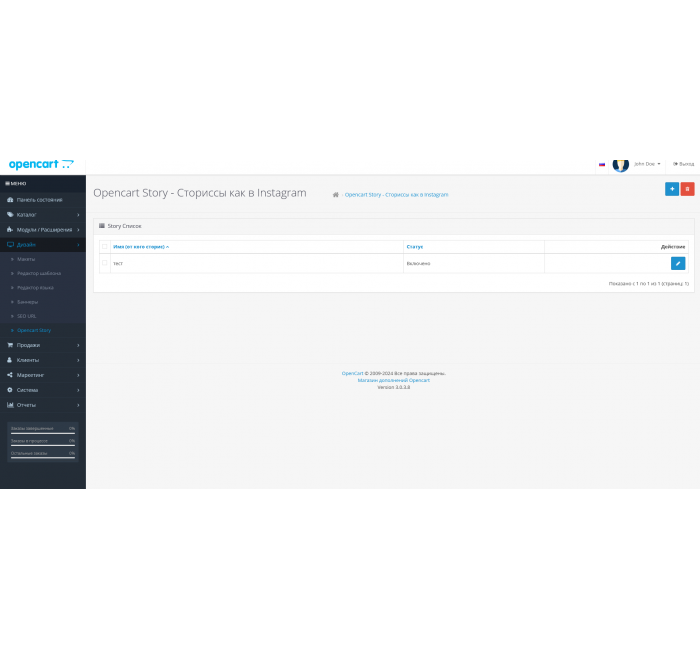
Task: Click the blue plus add story button
Action: [x=672, y=189]
